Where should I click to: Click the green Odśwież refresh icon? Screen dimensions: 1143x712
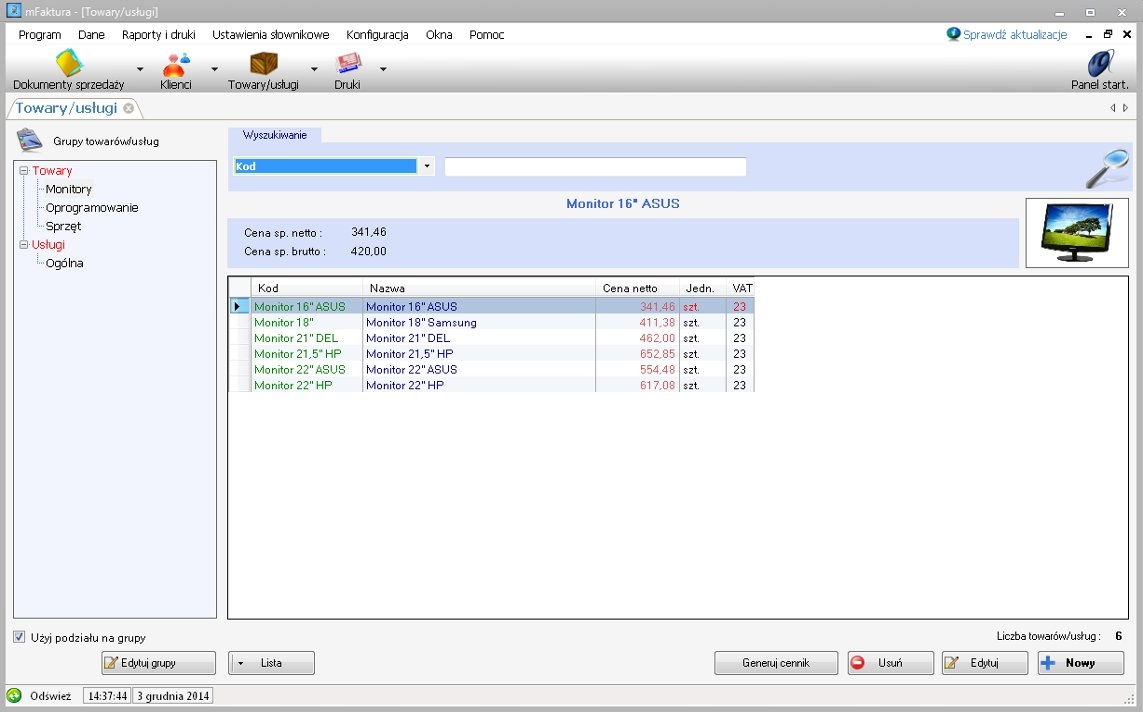(x=14, y=696)
